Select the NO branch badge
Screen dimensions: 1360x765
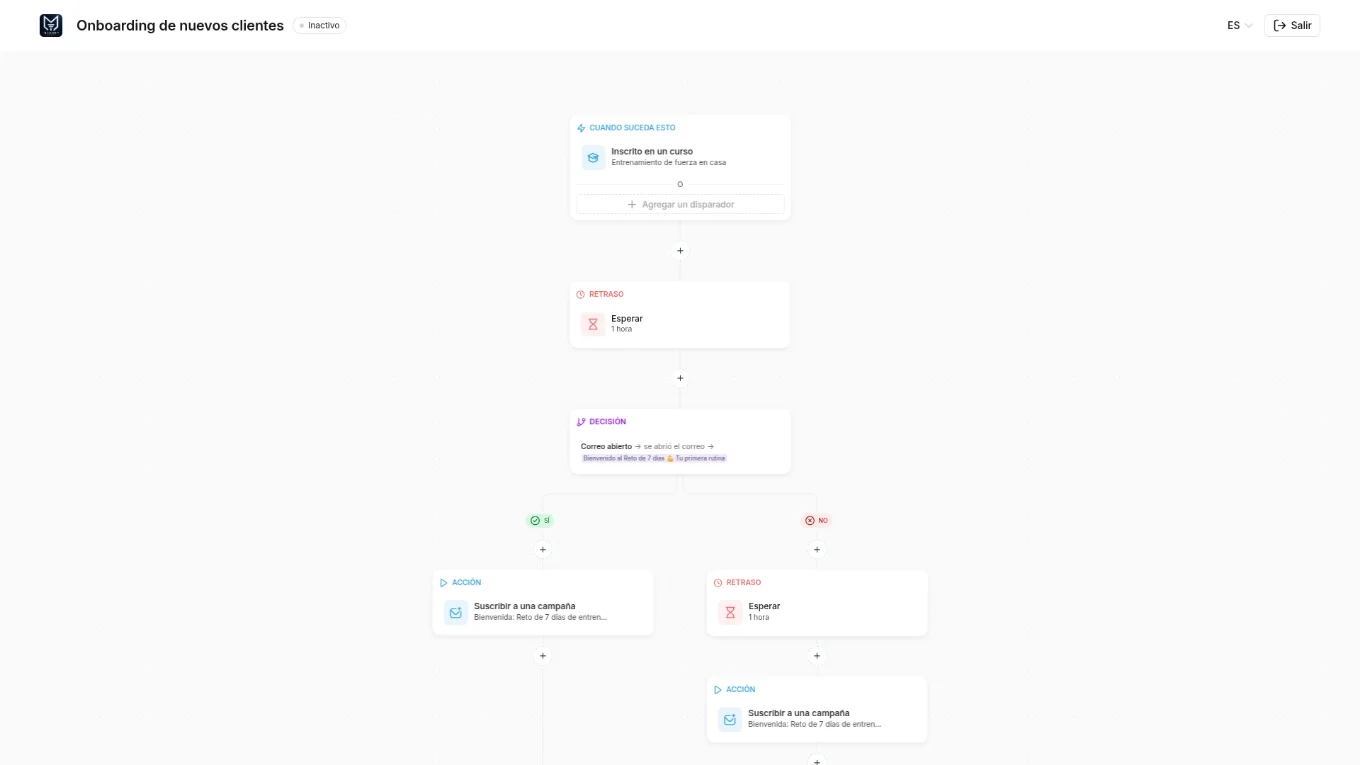(817, 521)
